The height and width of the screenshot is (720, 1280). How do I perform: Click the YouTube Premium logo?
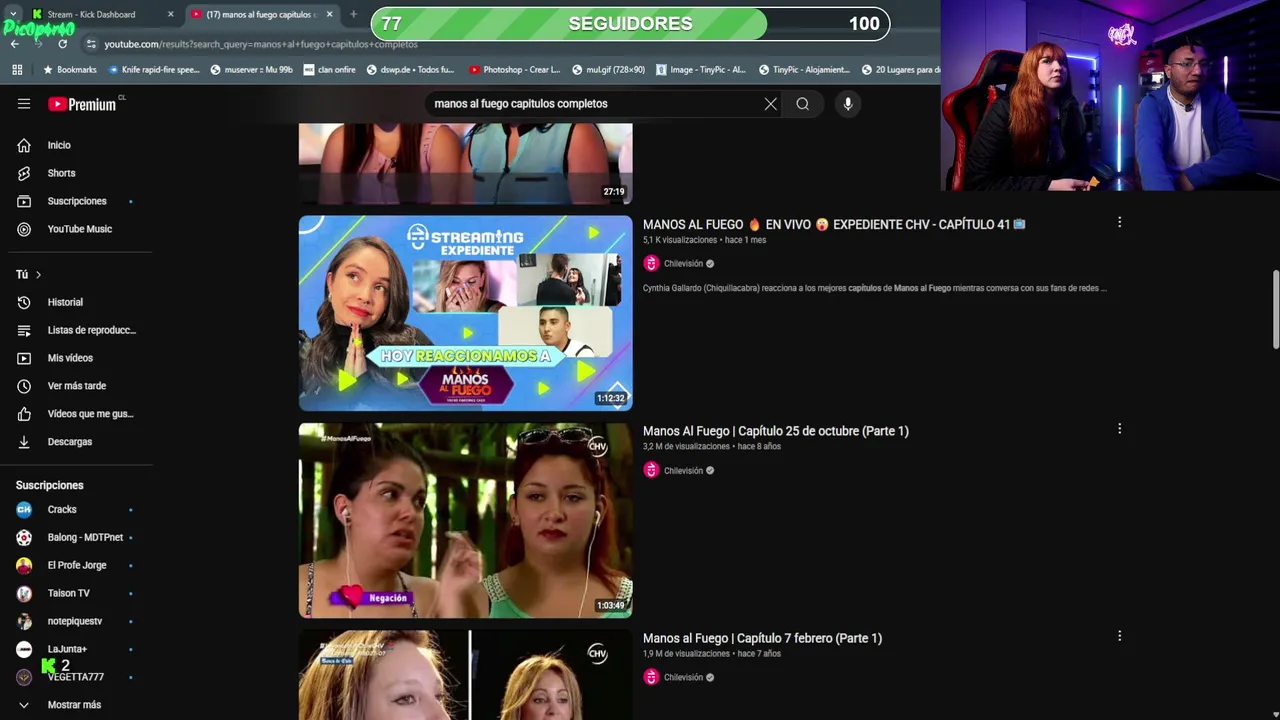pyautogui.click(x=82, y=104)
